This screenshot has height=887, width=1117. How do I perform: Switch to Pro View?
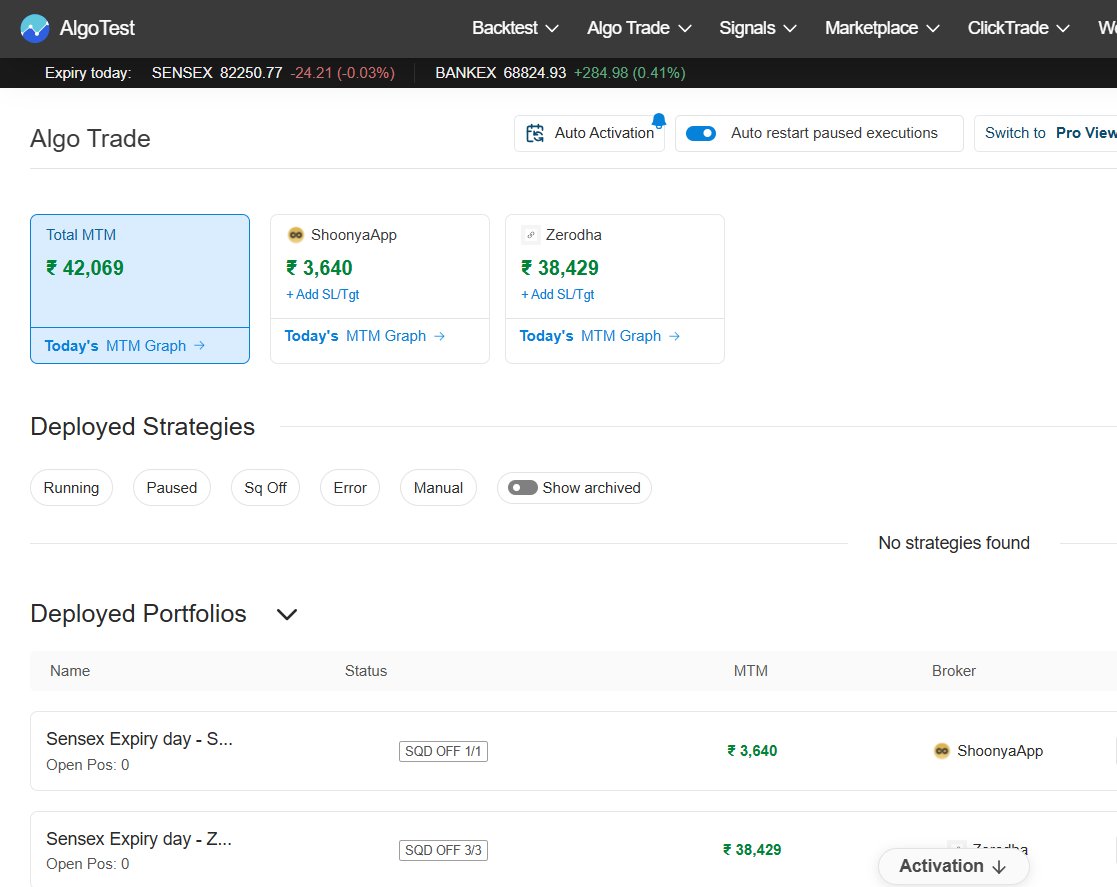point(1045,133)
